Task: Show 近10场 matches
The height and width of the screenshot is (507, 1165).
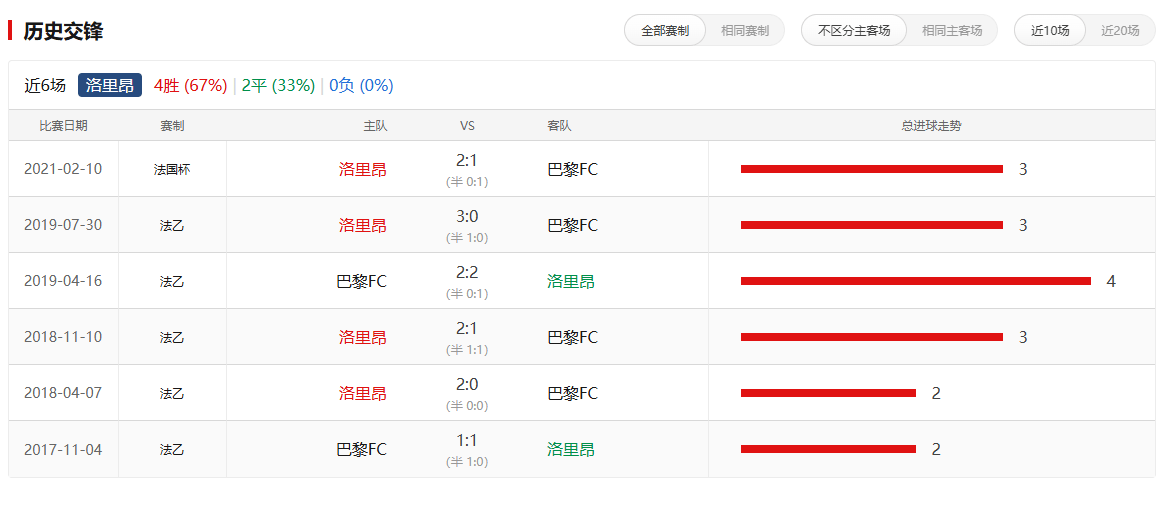Action: [x=1050, y=30]
